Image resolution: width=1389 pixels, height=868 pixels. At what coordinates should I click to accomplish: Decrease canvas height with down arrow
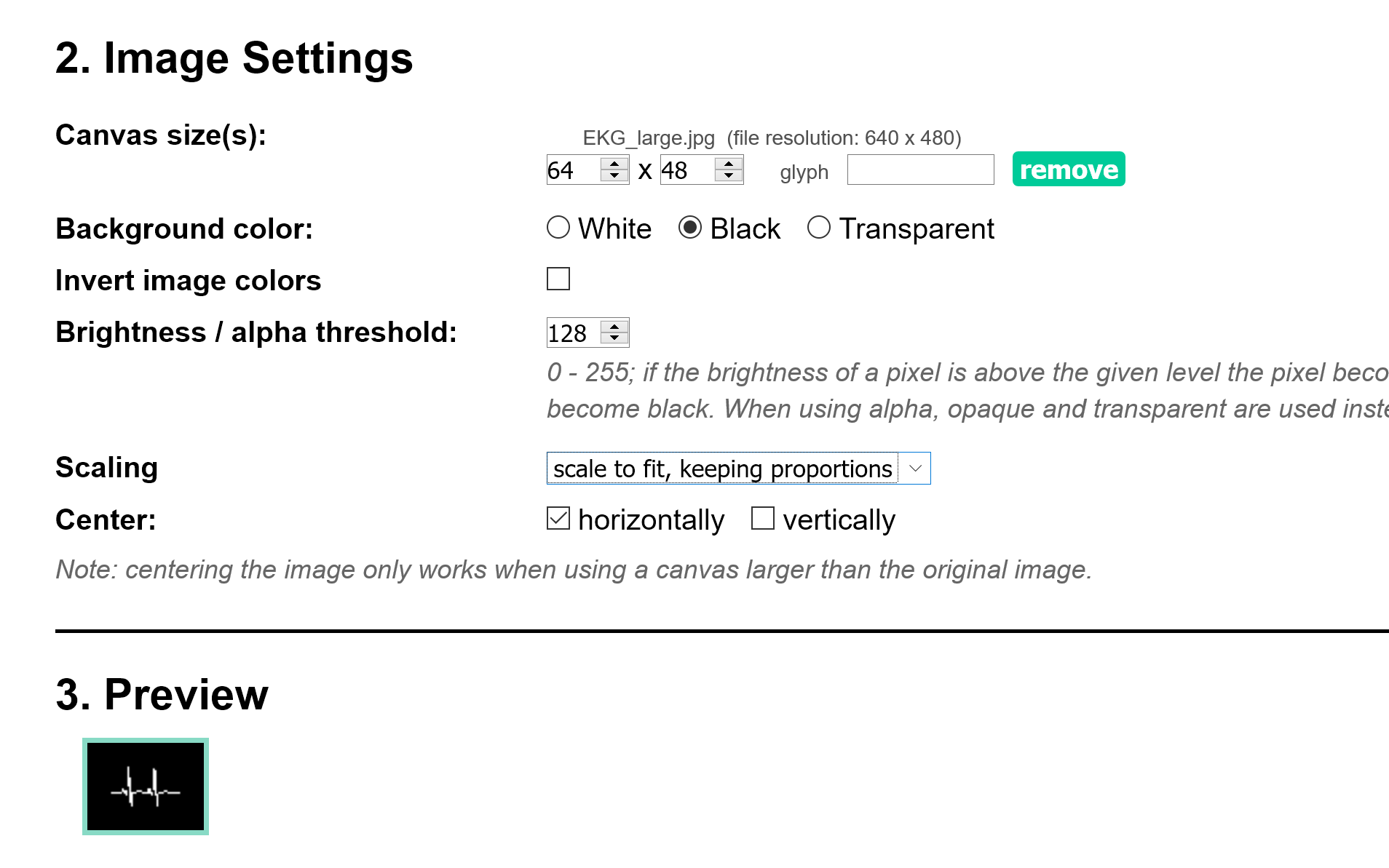coord(729,175)
